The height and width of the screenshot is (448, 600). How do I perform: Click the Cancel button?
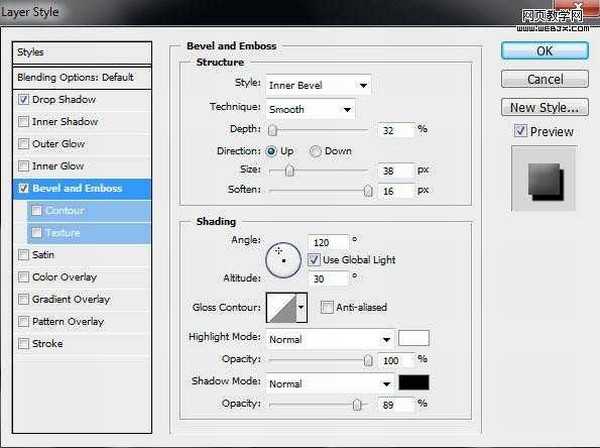pos(544,79)
